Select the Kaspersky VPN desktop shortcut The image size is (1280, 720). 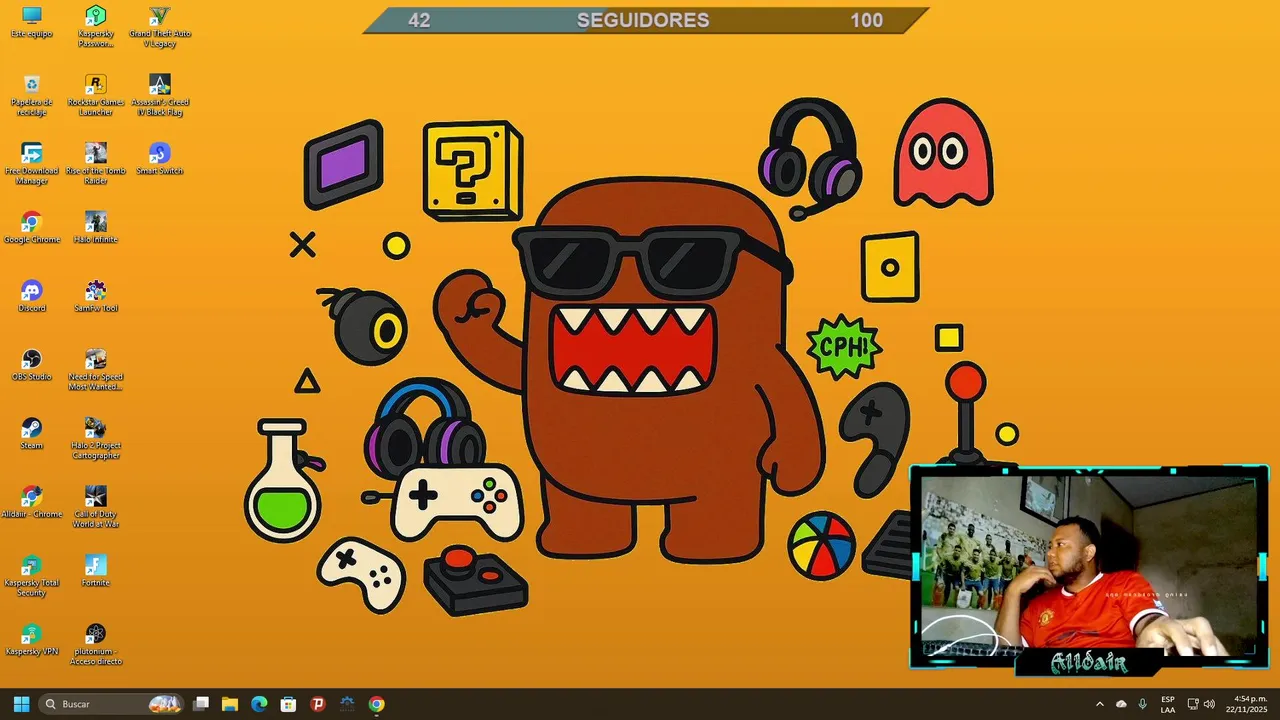click(32, 640)
